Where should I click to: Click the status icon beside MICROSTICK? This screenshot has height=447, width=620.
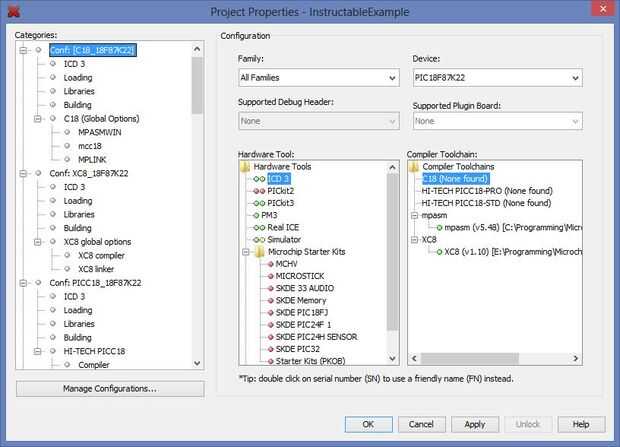click(270, 276)
